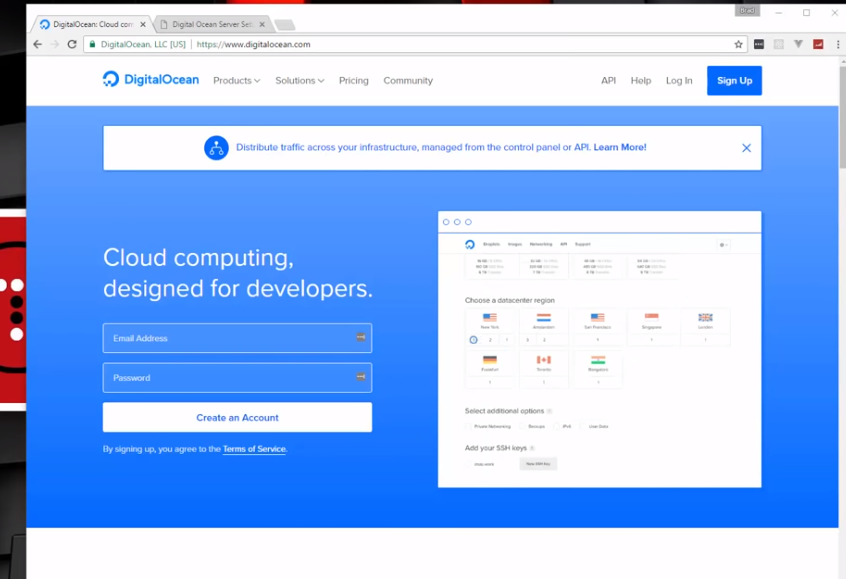Open the Products dropdown

pyautogui.click(x=236, y=80)
